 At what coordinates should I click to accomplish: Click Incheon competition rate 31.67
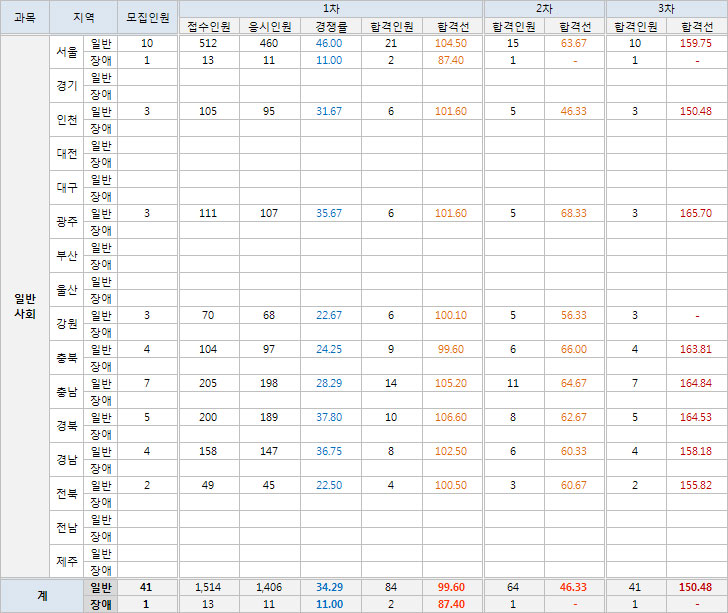point(329,111)
